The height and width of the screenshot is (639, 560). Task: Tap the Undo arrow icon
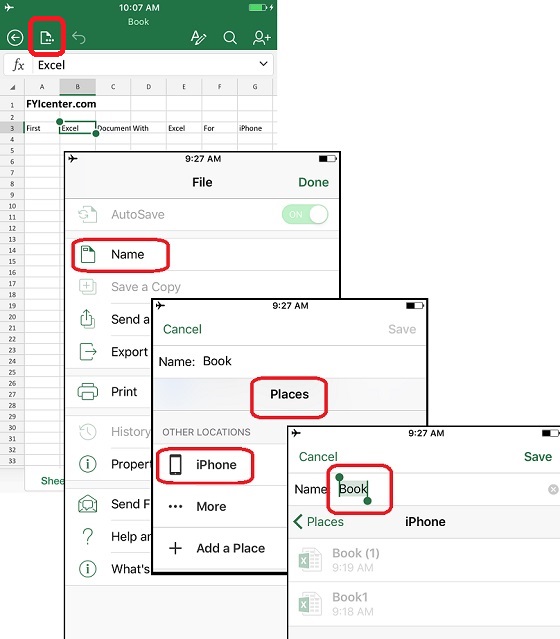[79, 38]
